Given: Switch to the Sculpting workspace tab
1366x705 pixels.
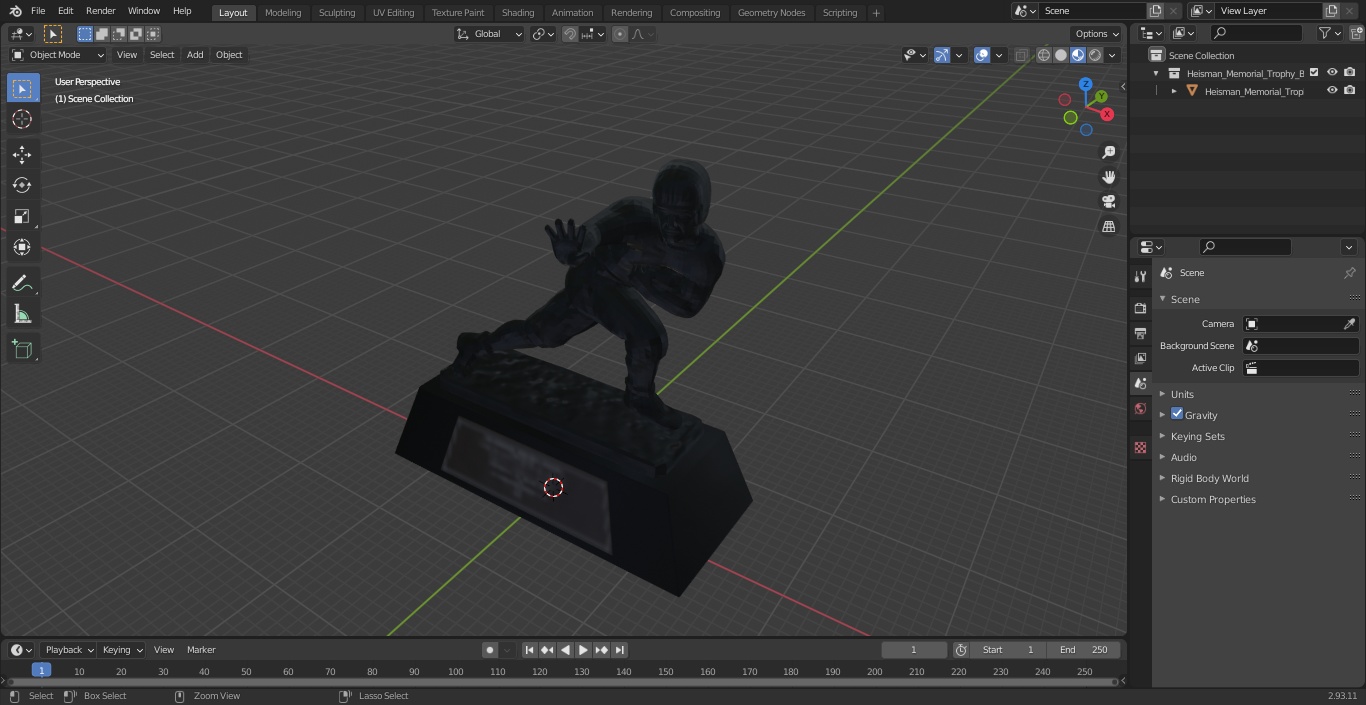Looking at the screenshot, I should [x=337, y=12].
